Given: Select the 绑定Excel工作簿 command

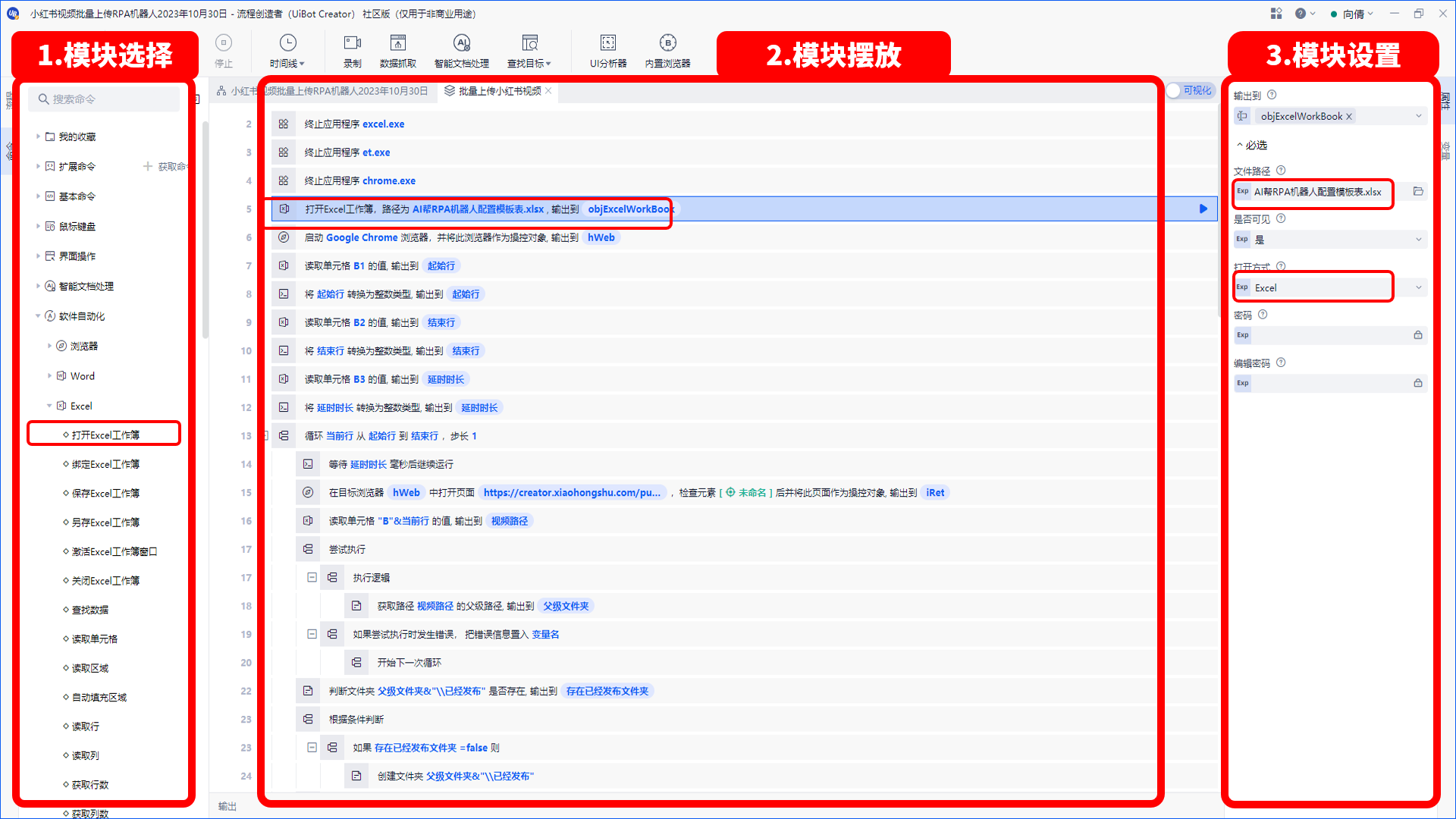Looking at the screenshot, I should pos(105,464).
